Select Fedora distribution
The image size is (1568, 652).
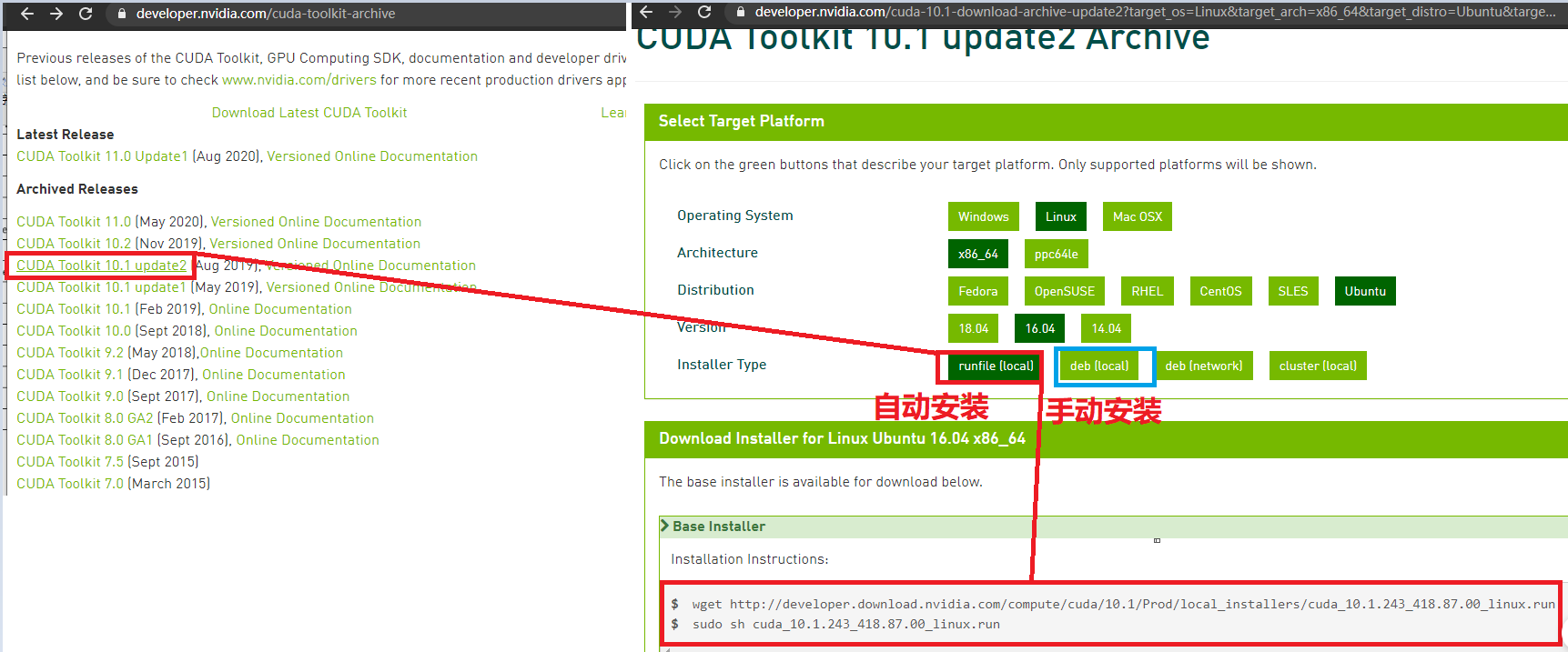pyautogui.click(x=977, y=291)
